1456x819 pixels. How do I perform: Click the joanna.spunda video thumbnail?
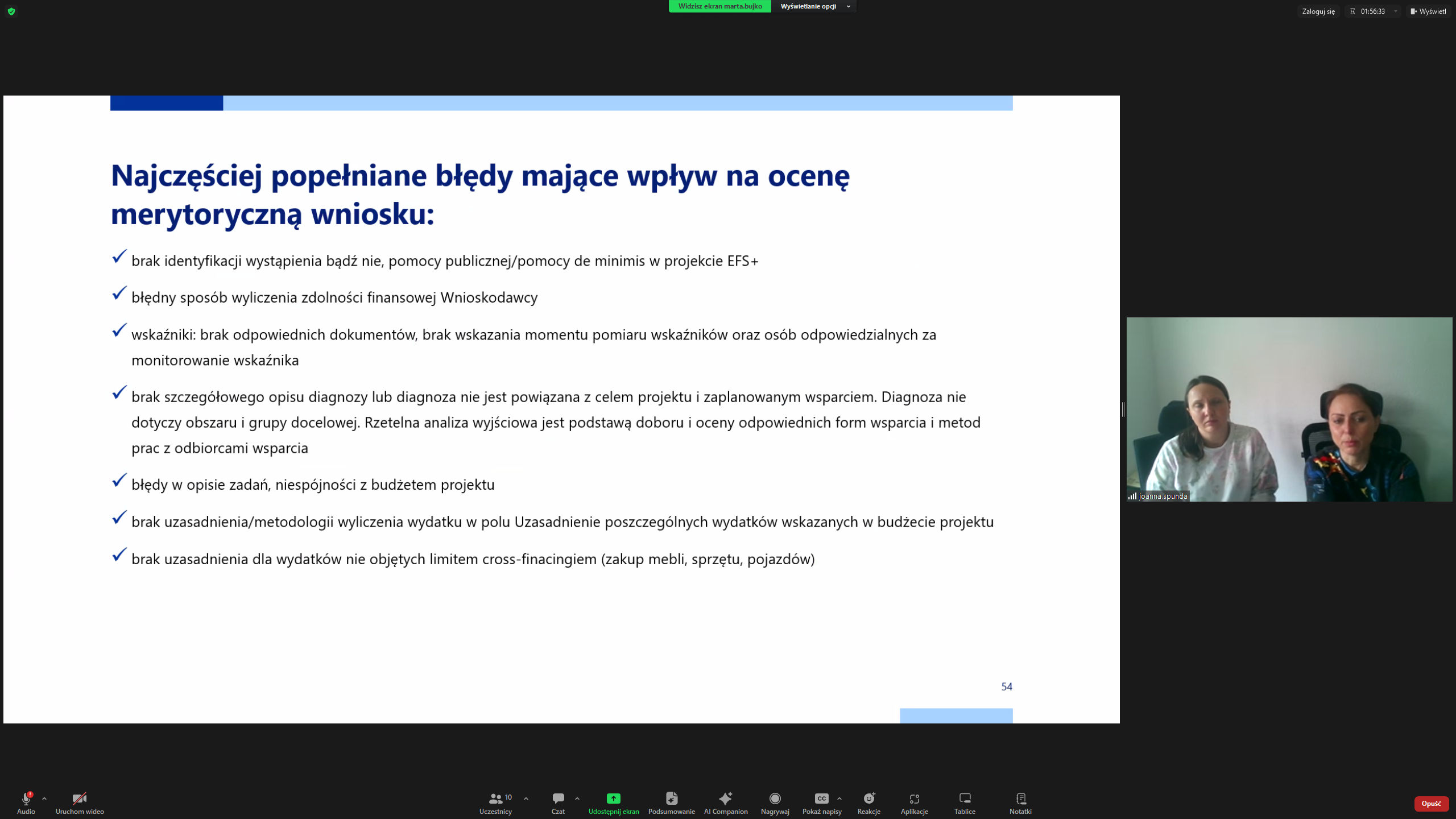pyautogui.click(x=1289, y=409)
